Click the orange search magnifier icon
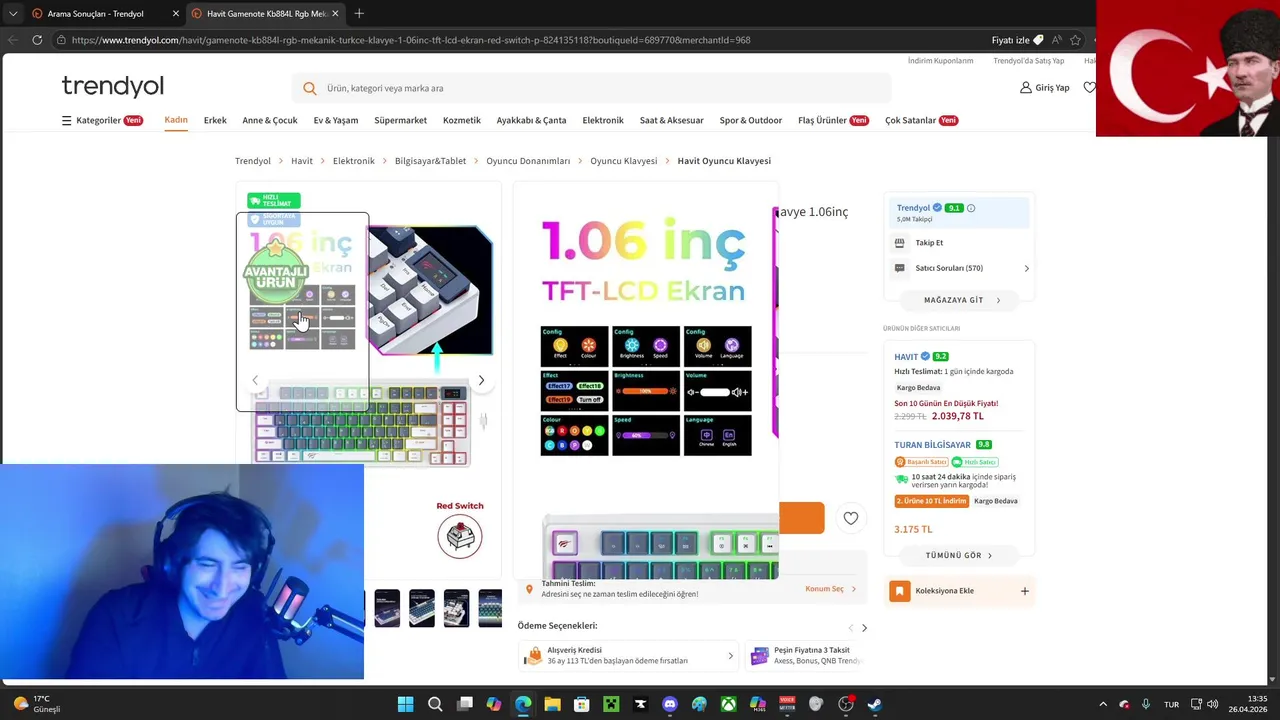Viewport: 1280px width, 720px height. [x=310, y=88]
